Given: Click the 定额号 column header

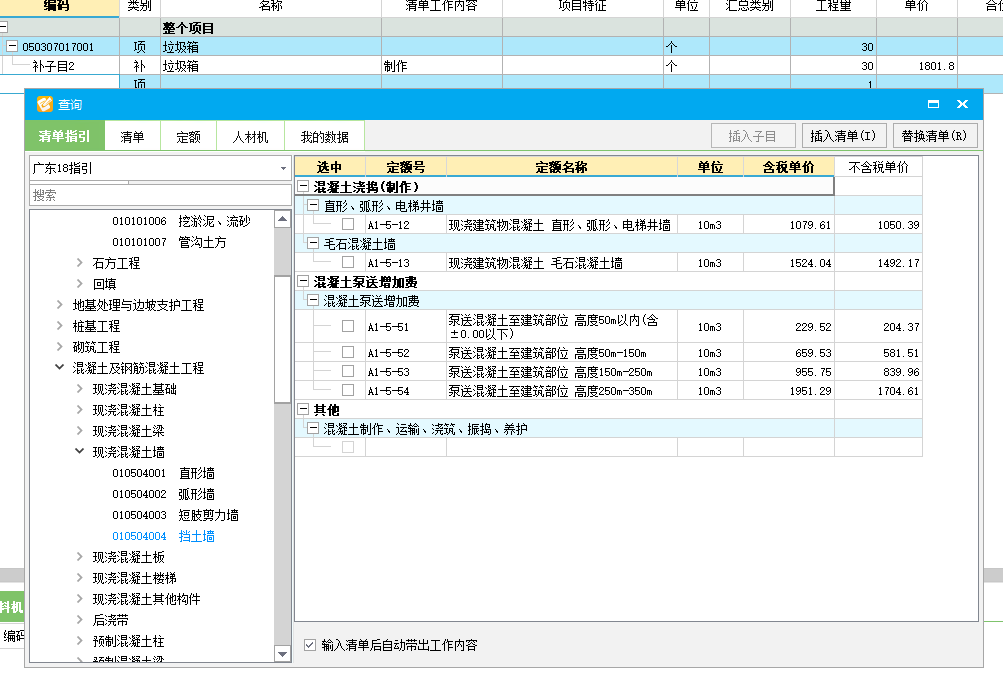Looking at the screenshot, I should (406, 167).
